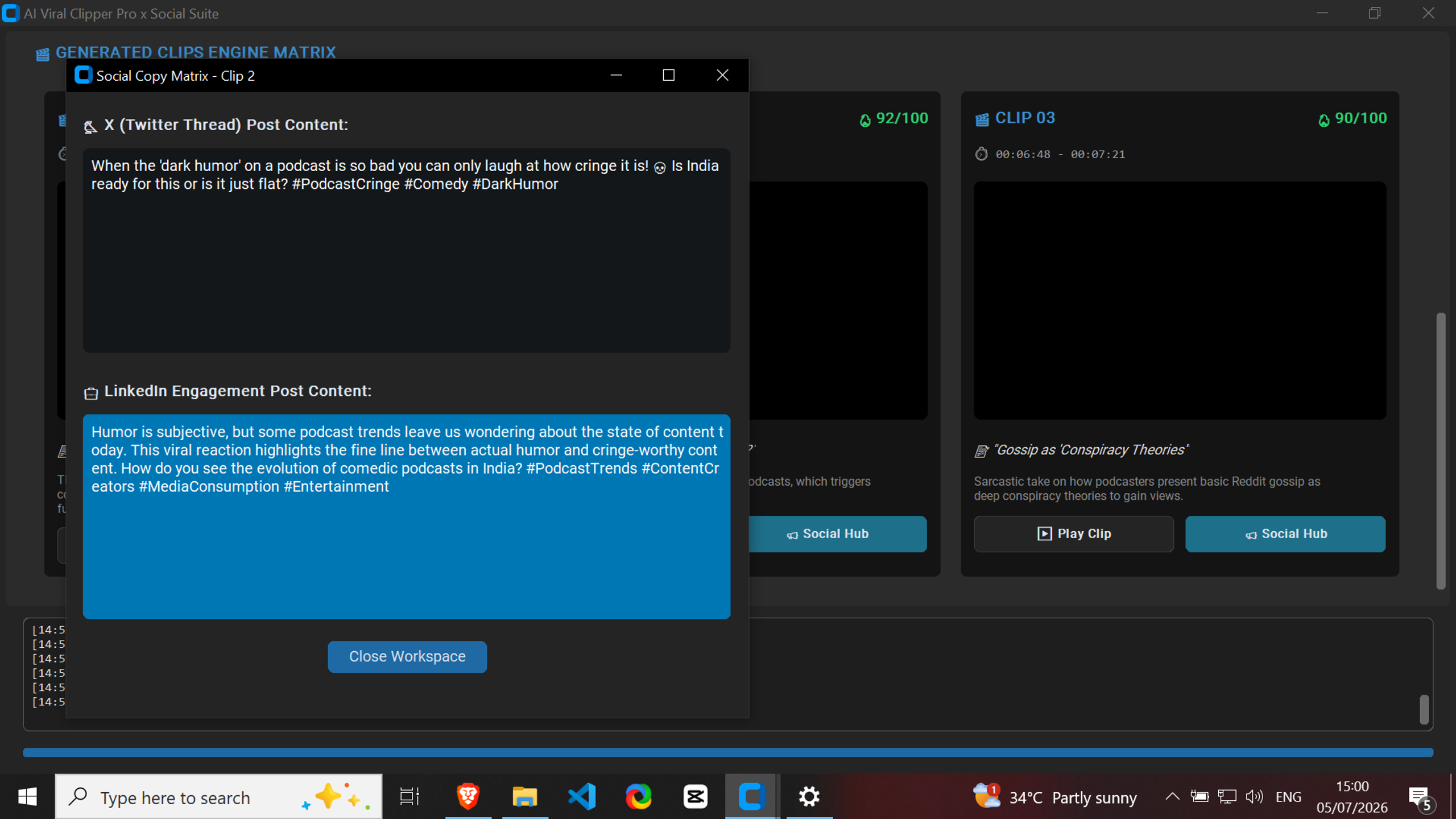
Task: Click the briefcase icon beside LinkedIn heading
Action: pos(91,393)
